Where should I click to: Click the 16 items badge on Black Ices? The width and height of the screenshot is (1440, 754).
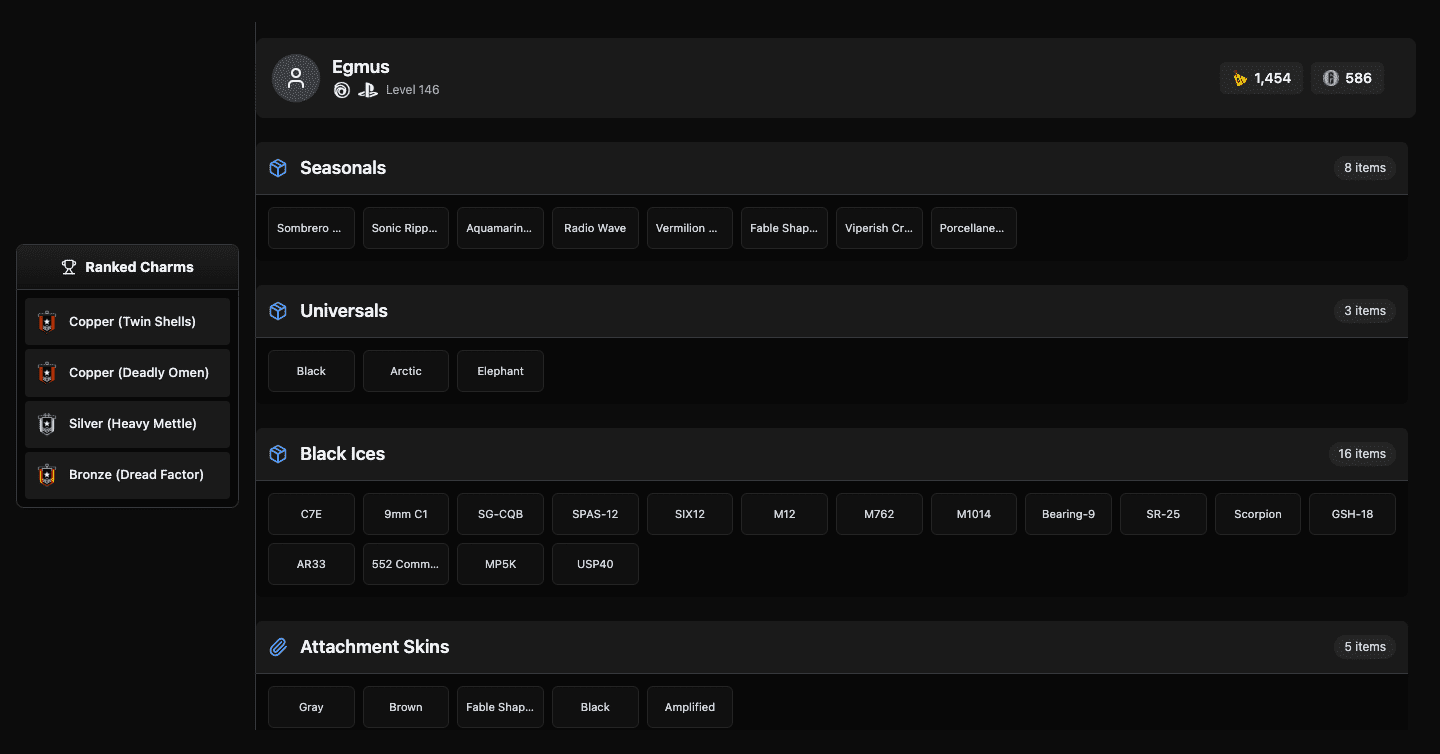pos(1362,454)
